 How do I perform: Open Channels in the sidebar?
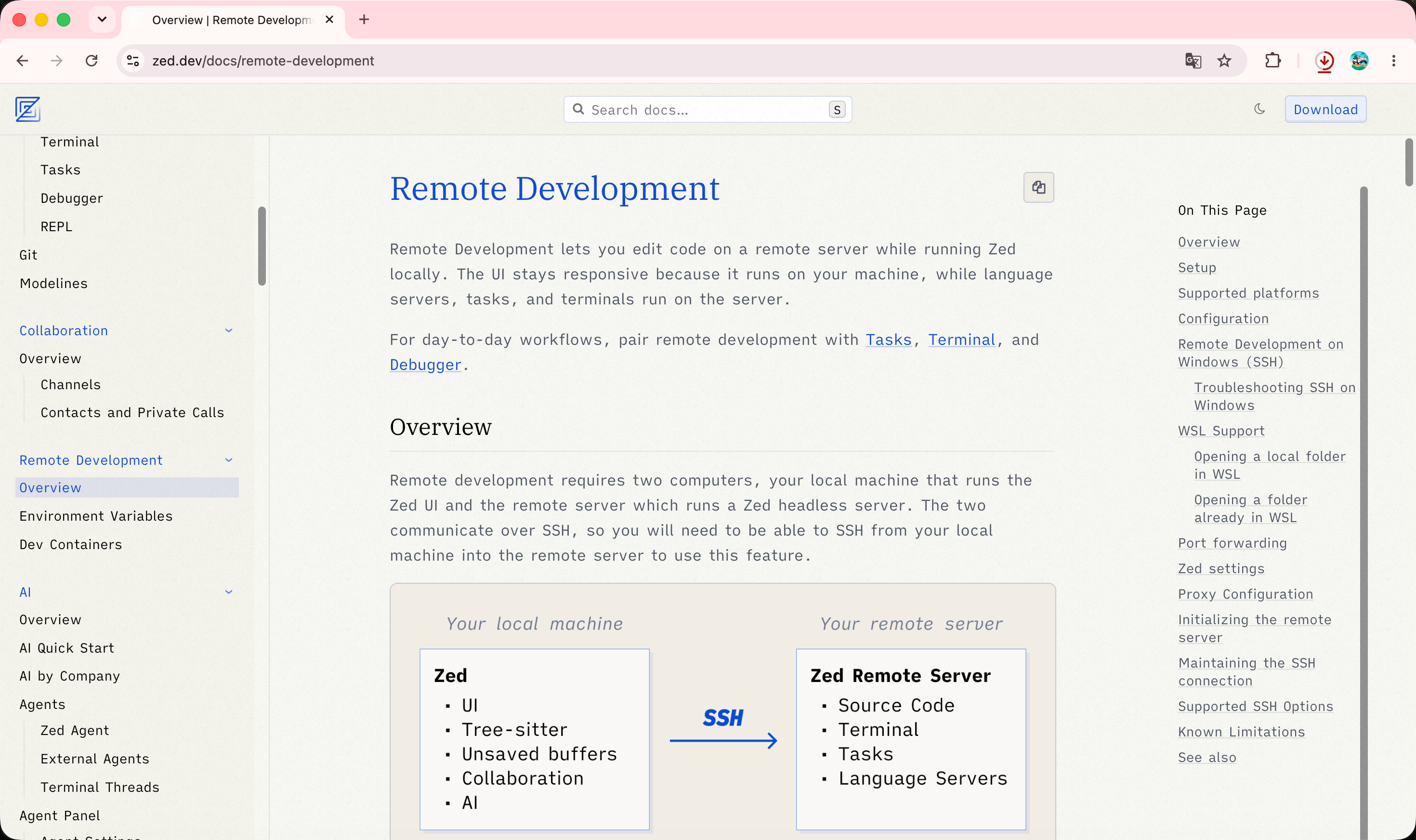click(x=71, y=385)
